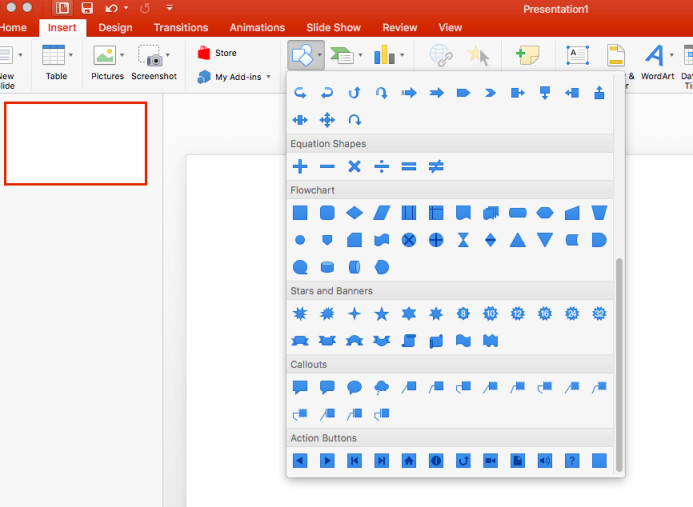Insert the Information action button
The height and width of the screenshot is (507, 693).
click(x=436, y=461)
